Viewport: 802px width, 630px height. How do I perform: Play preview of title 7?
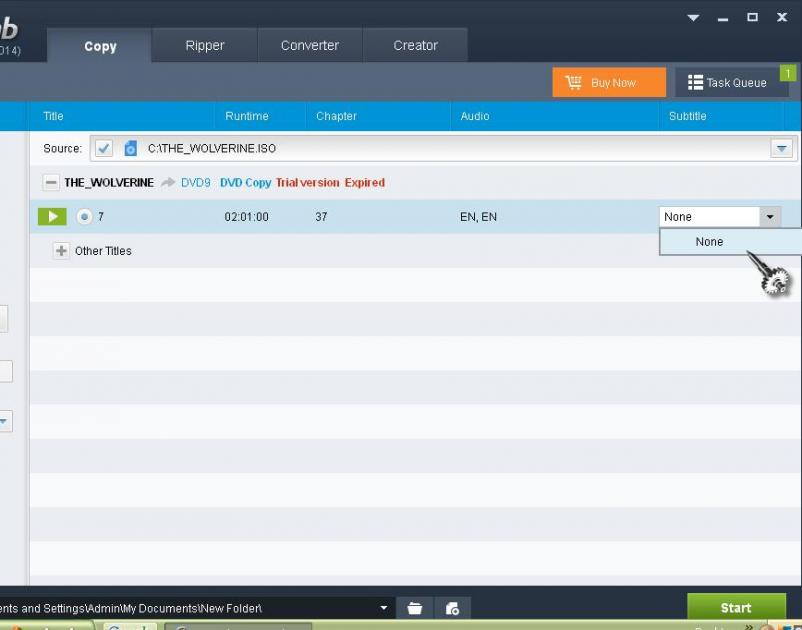[52, 217]
